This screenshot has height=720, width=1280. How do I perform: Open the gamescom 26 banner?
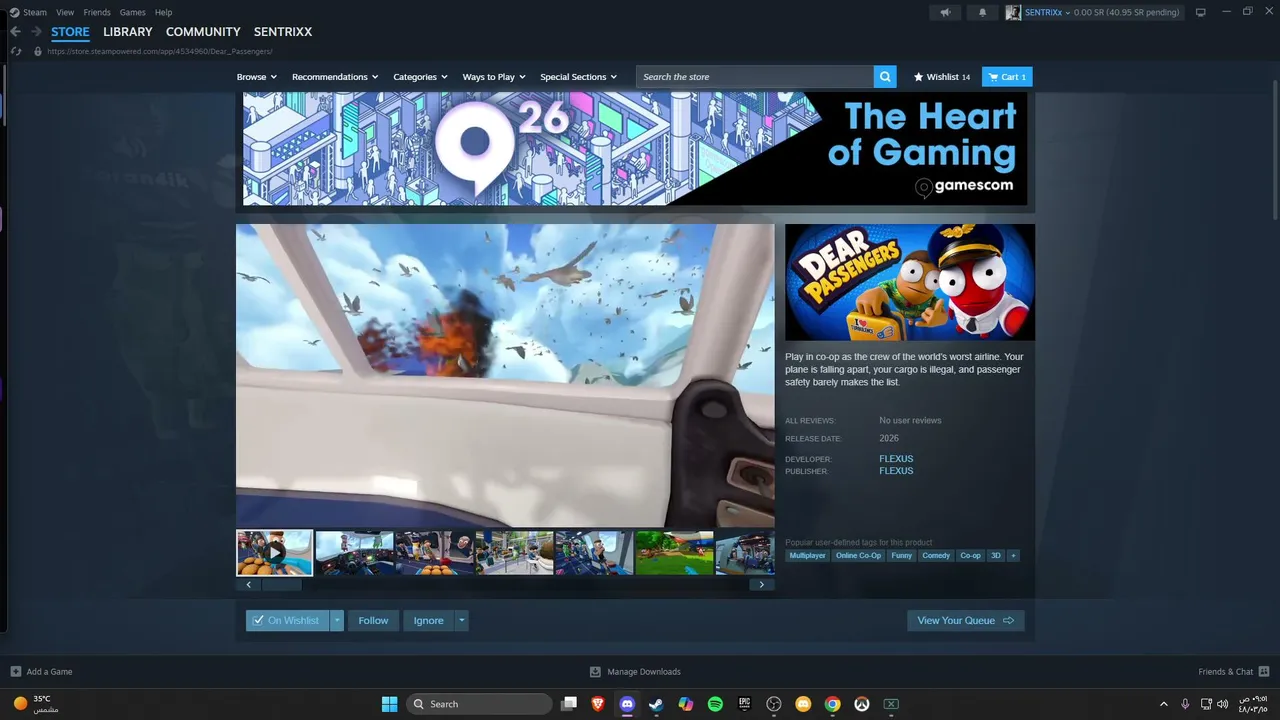[635, 149]
